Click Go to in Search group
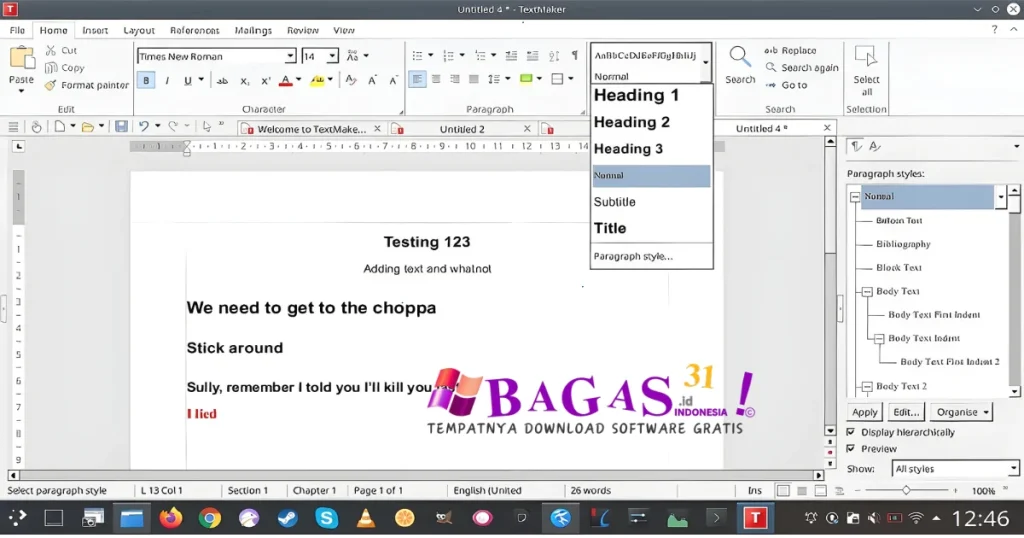Screen dimensions: 1024x538 [786, 85]
